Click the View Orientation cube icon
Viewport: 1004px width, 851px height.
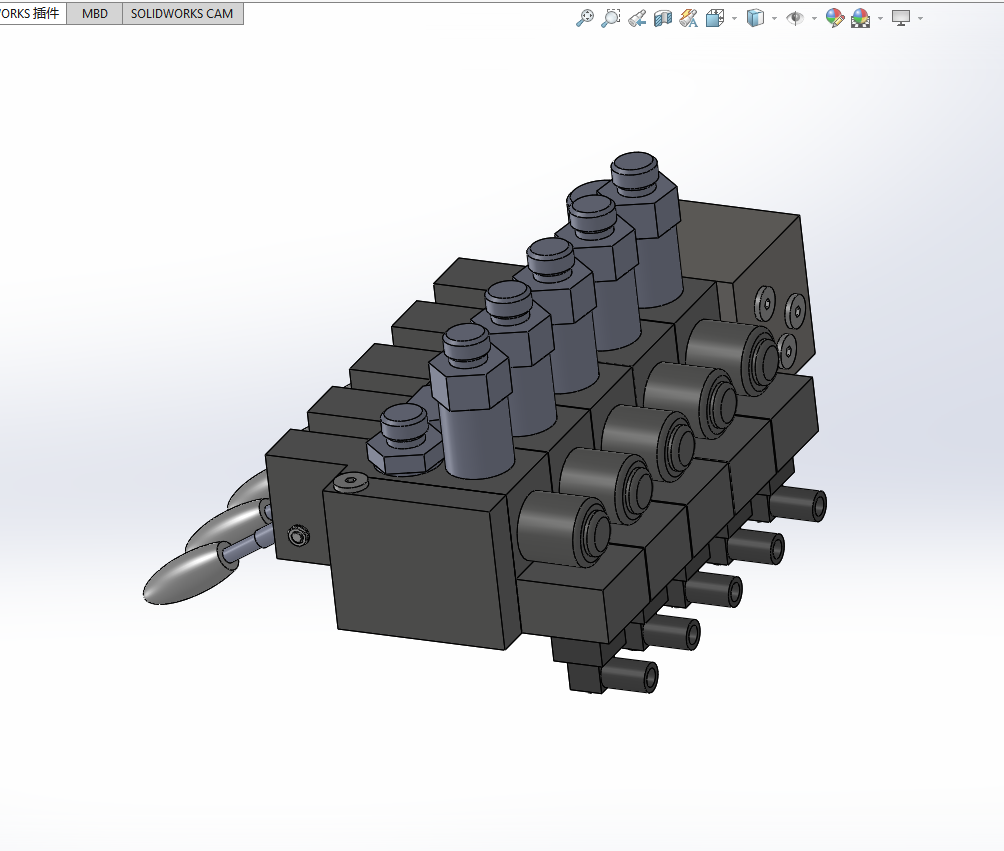[715, 18]
